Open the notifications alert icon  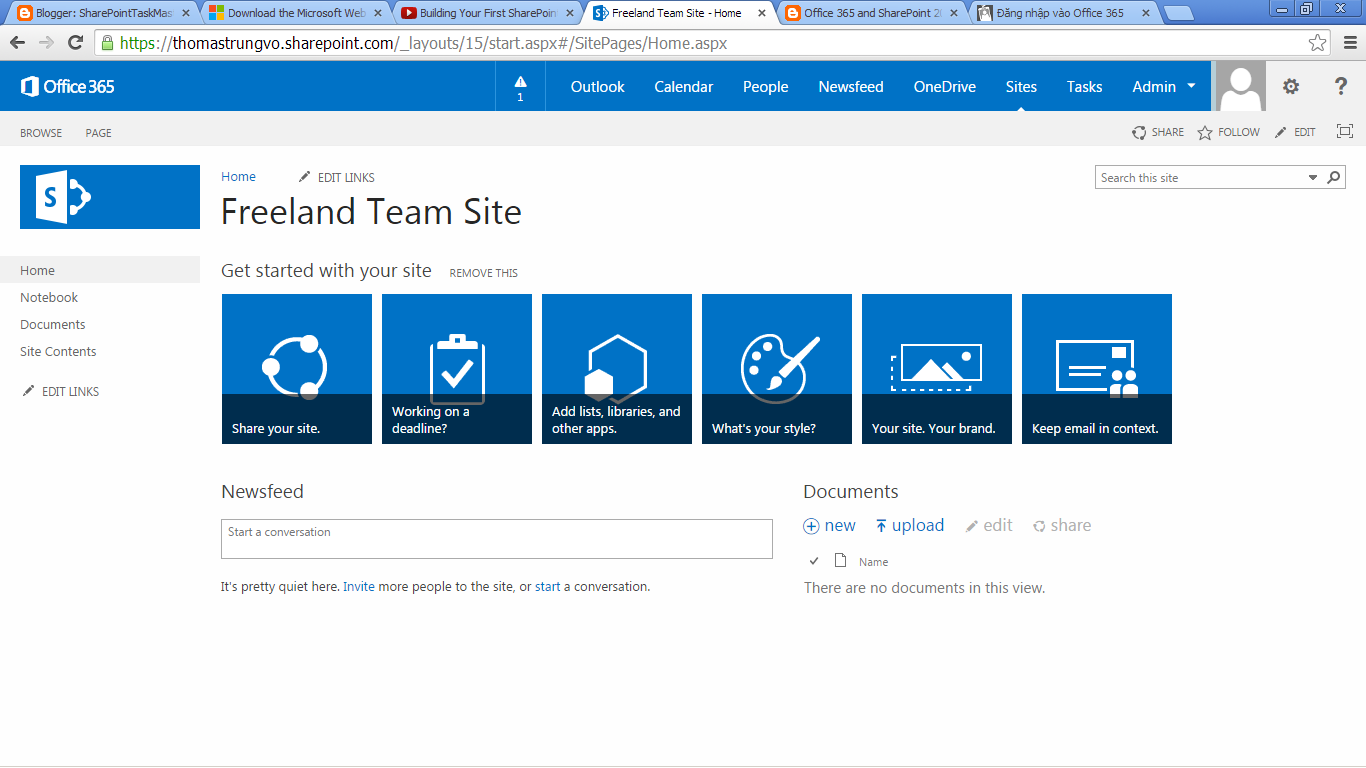520,87
